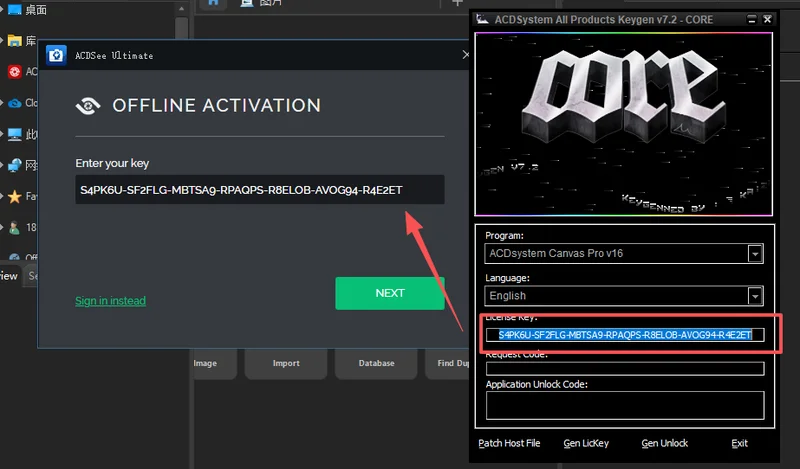Click the Application Unlock Code text box

pyautogui.click(x=625, y=406)
